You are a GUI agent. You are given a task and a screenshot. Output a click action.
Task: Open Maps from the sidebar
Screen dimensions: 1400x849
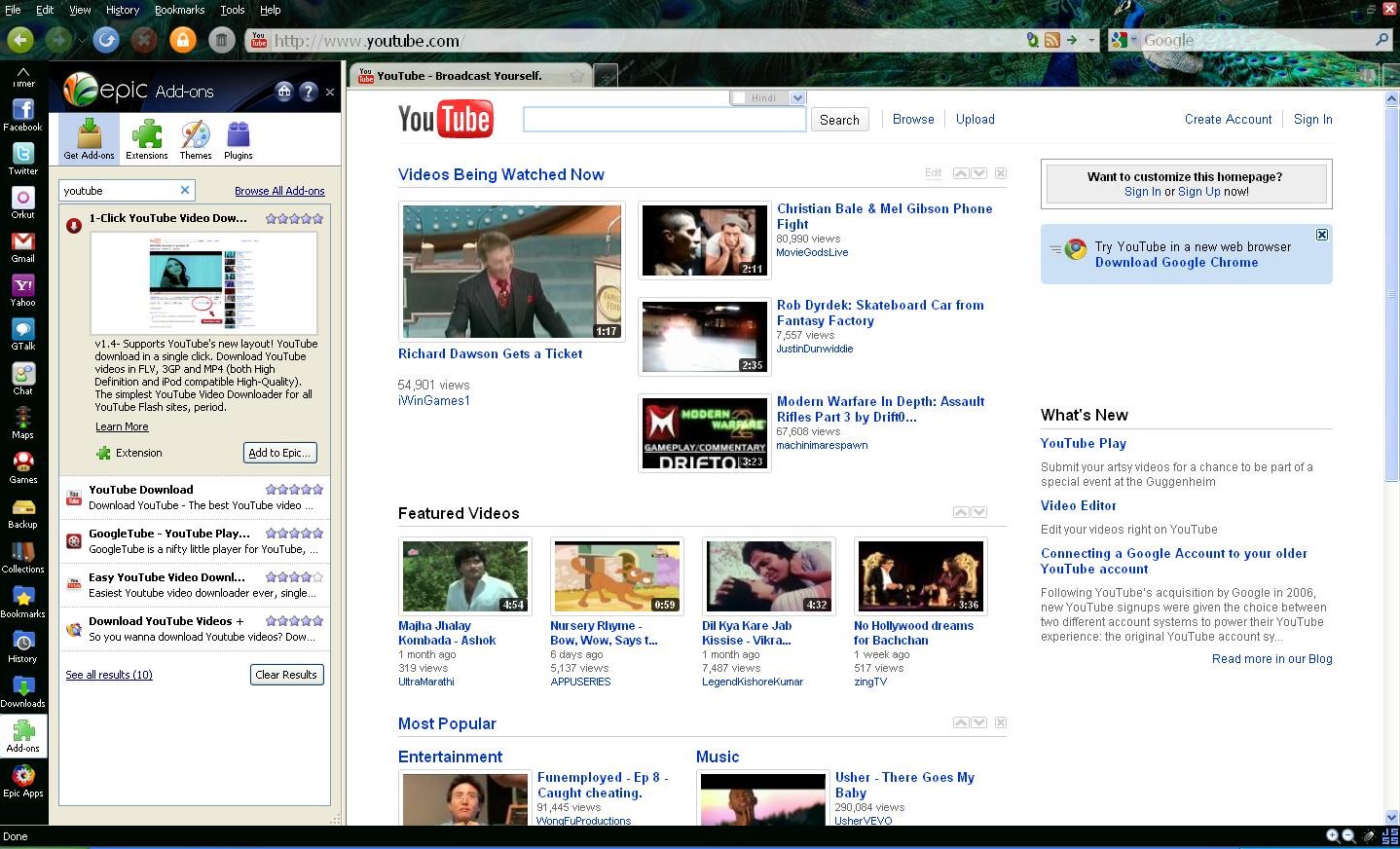(22, 423)
